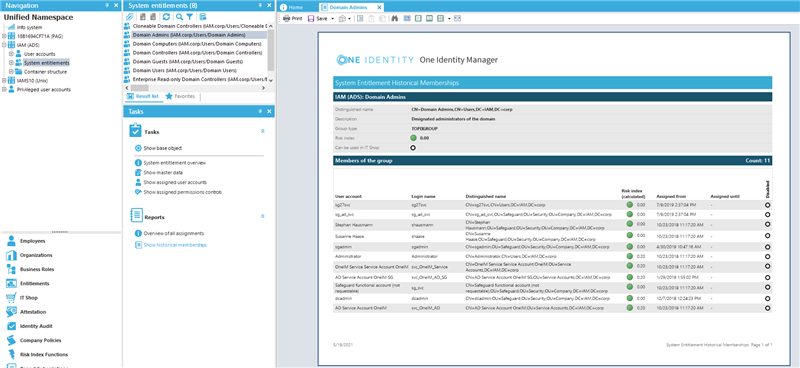The width and height of the screenshot is (800, 368).
Task: Open the Save dropdown arrow
Action: [333, 18]
